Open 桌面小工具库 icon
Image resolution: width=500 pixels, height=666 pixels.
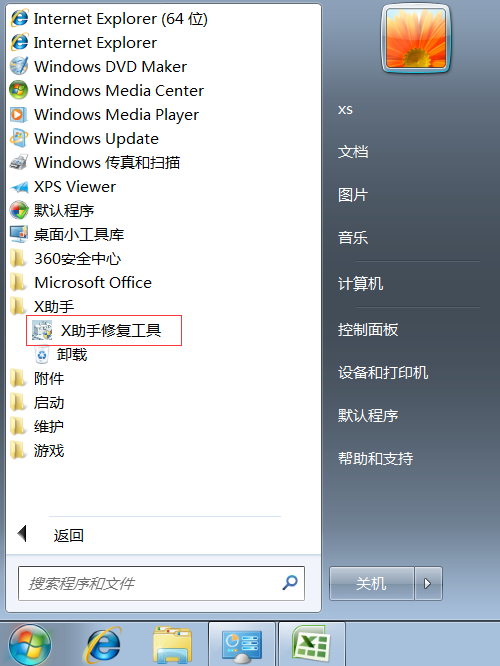coord(19,234)
